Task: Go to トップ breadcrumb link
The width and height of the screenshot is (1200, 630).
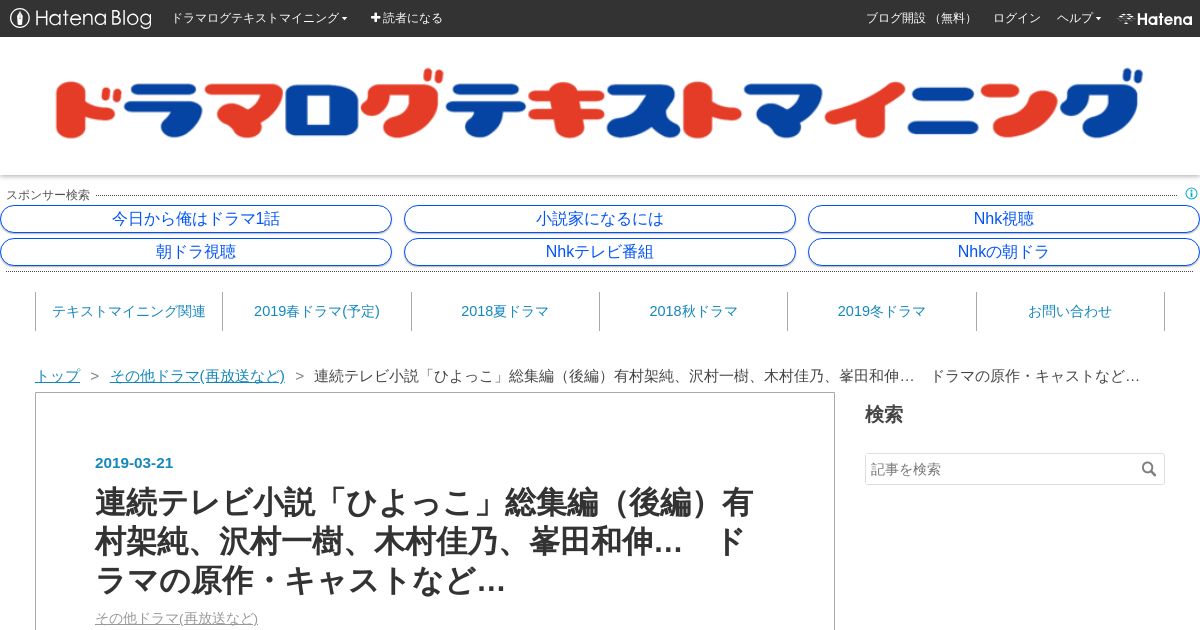Action: (x=57, y=376)
